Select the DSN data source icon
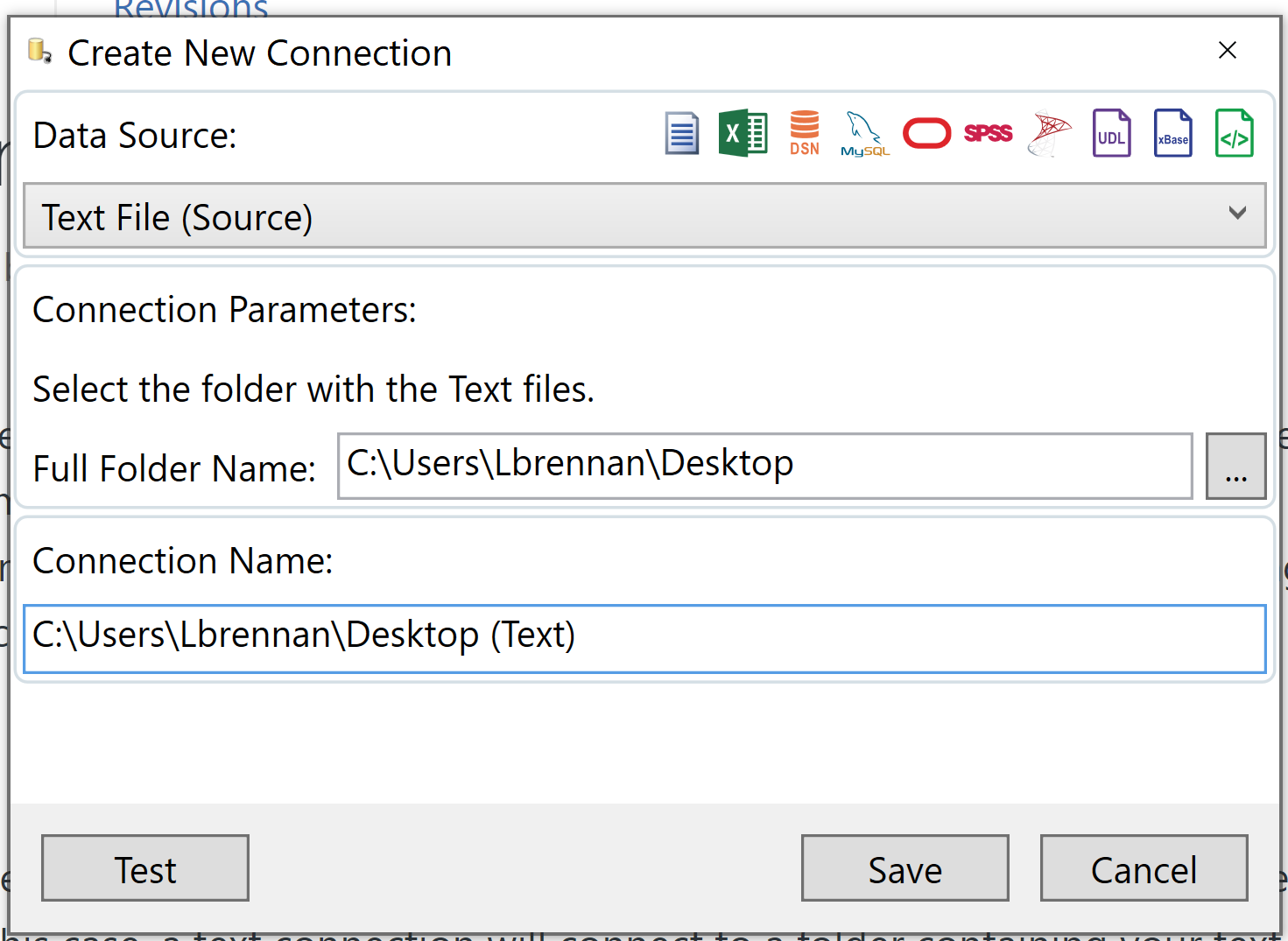The height and width of the screenshot is (941, 1288). pos(804,132)
